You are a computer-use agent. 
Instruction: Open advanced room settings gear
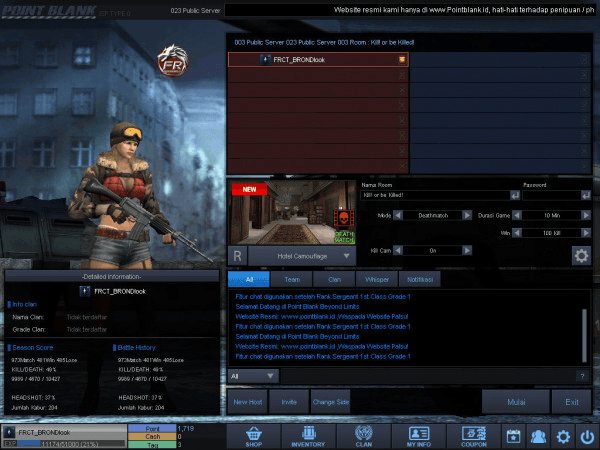coord(581,256)
